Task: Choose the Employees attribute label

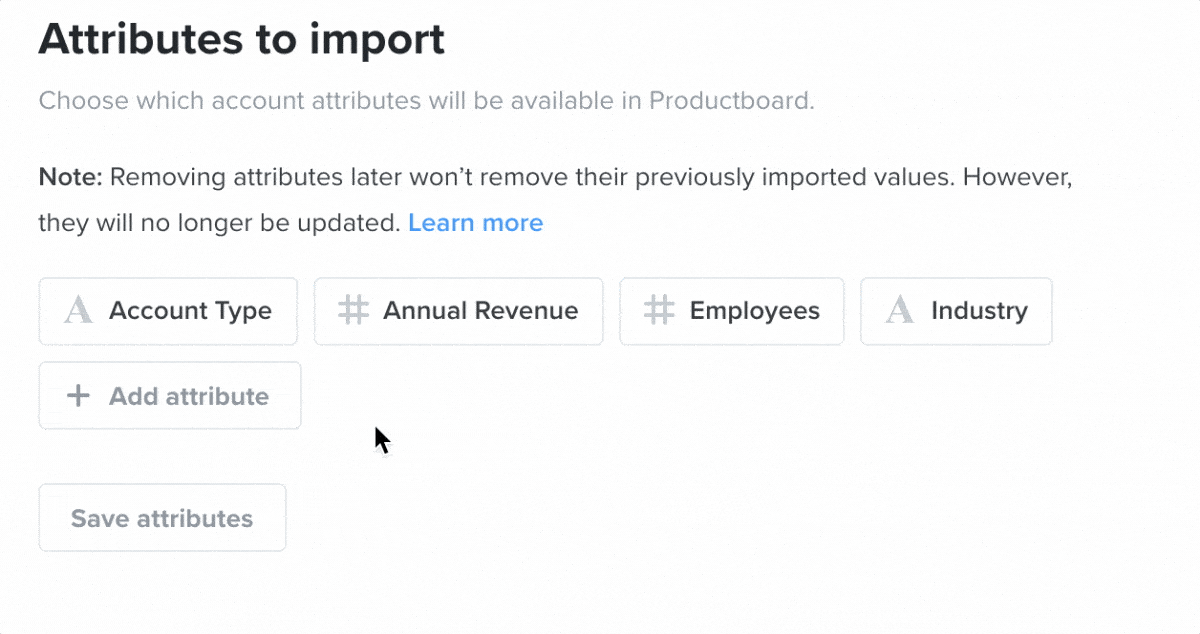Action: pos(754,311)
